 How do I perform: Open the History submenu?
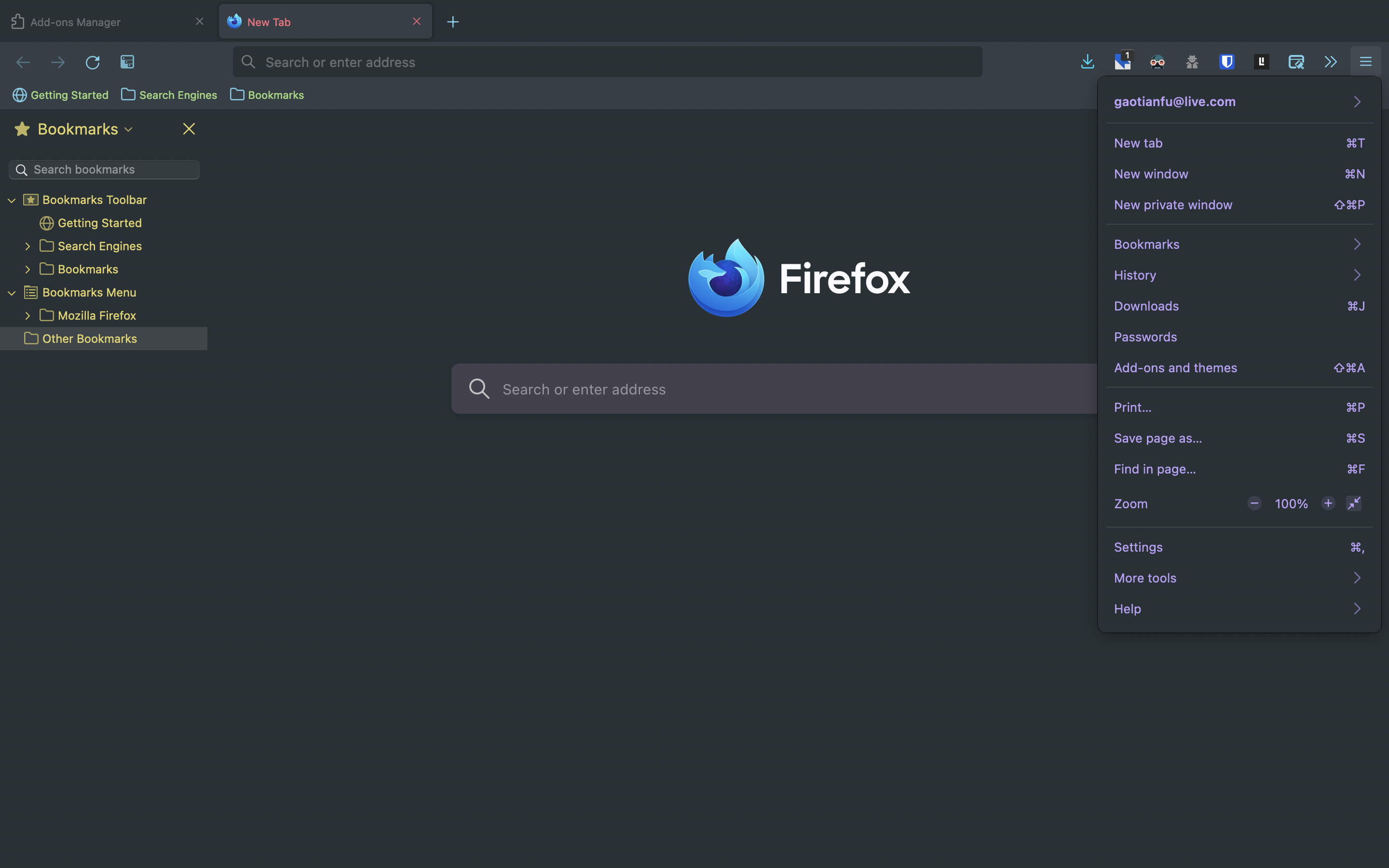(1239, 275)
